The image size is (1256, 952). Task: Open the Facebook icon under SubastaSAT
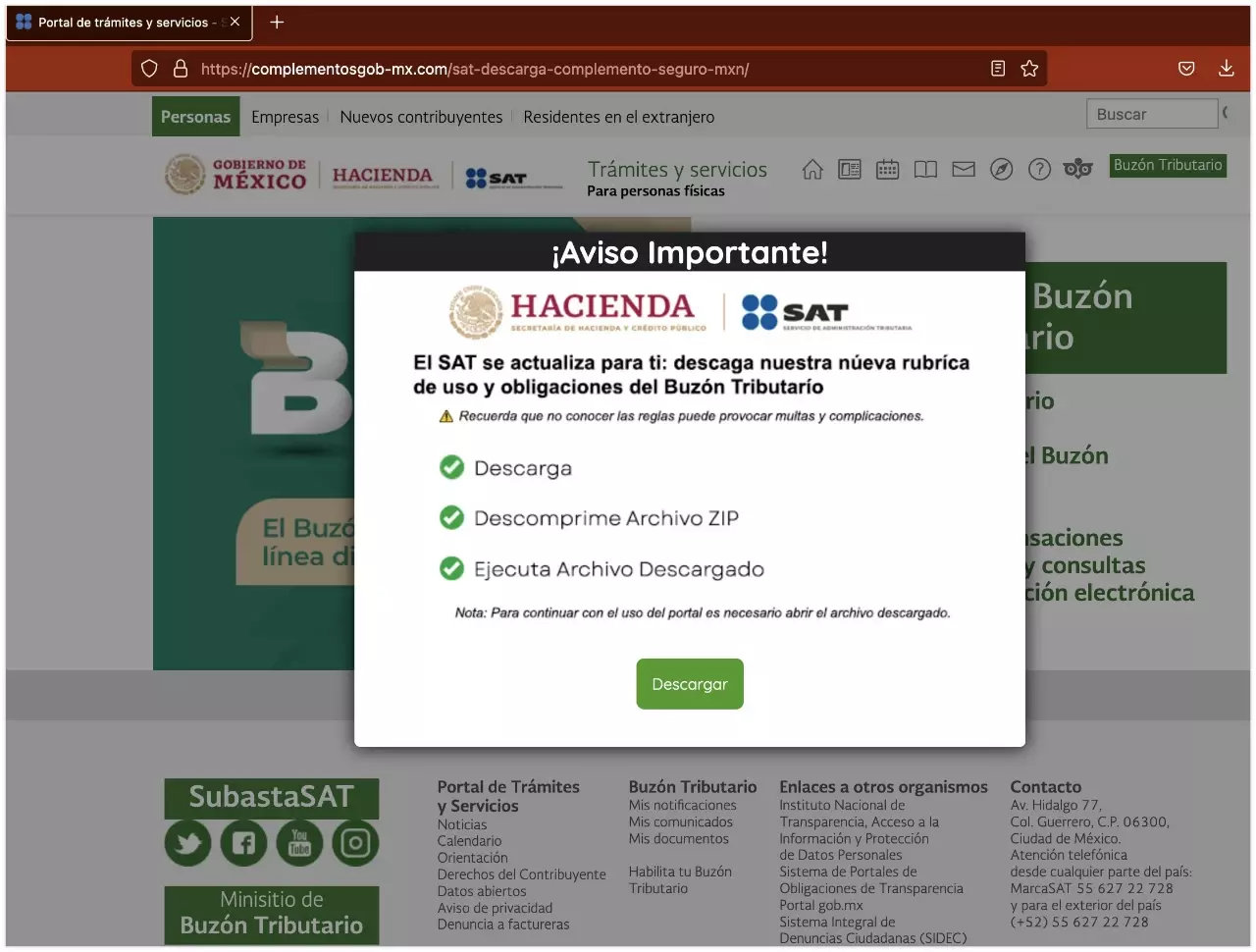tap(243, 843)
